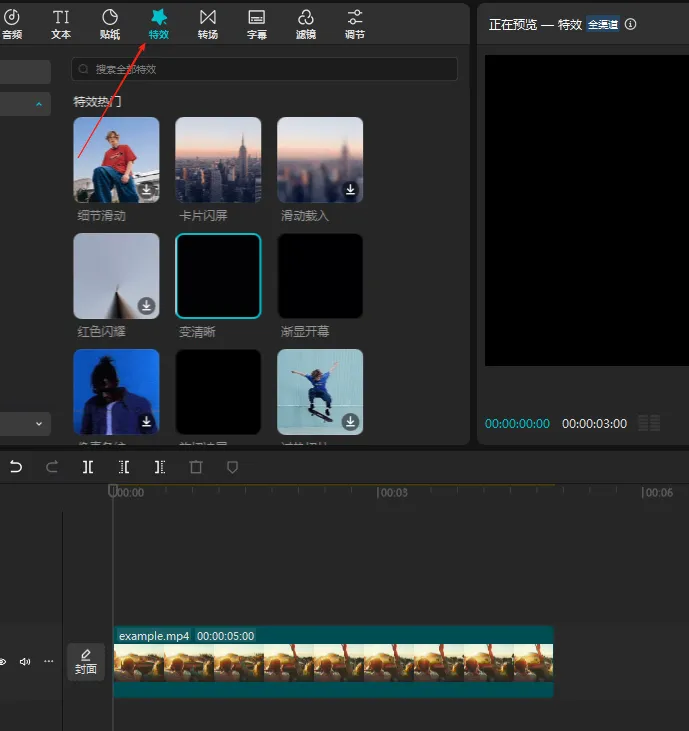Click the delete-right trim tool icon

pyautogui.click(x=160, y=467)
